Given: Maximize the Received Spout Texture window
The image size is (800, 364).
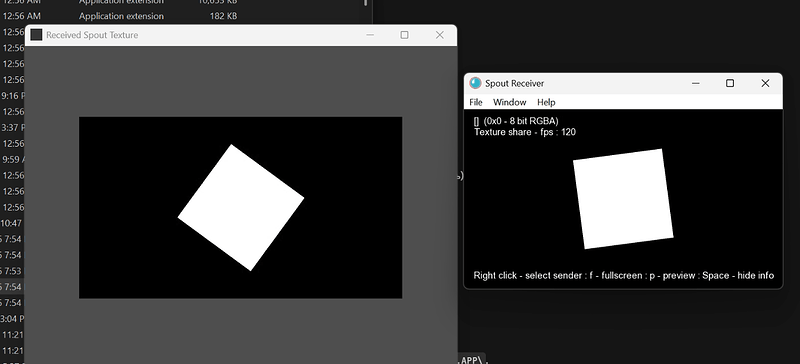Looking at the screenshot, I should (405, 35).
